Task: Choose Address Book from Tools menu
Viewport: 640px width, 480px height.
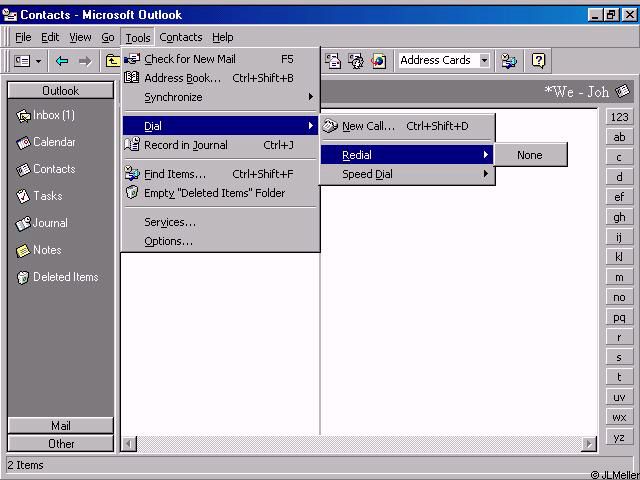Action: coord(220,78)
